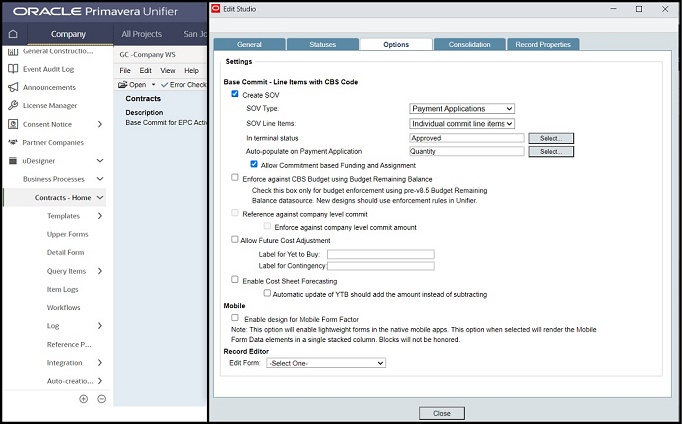Enable design for Mobile Form Factor

point(235,318)
